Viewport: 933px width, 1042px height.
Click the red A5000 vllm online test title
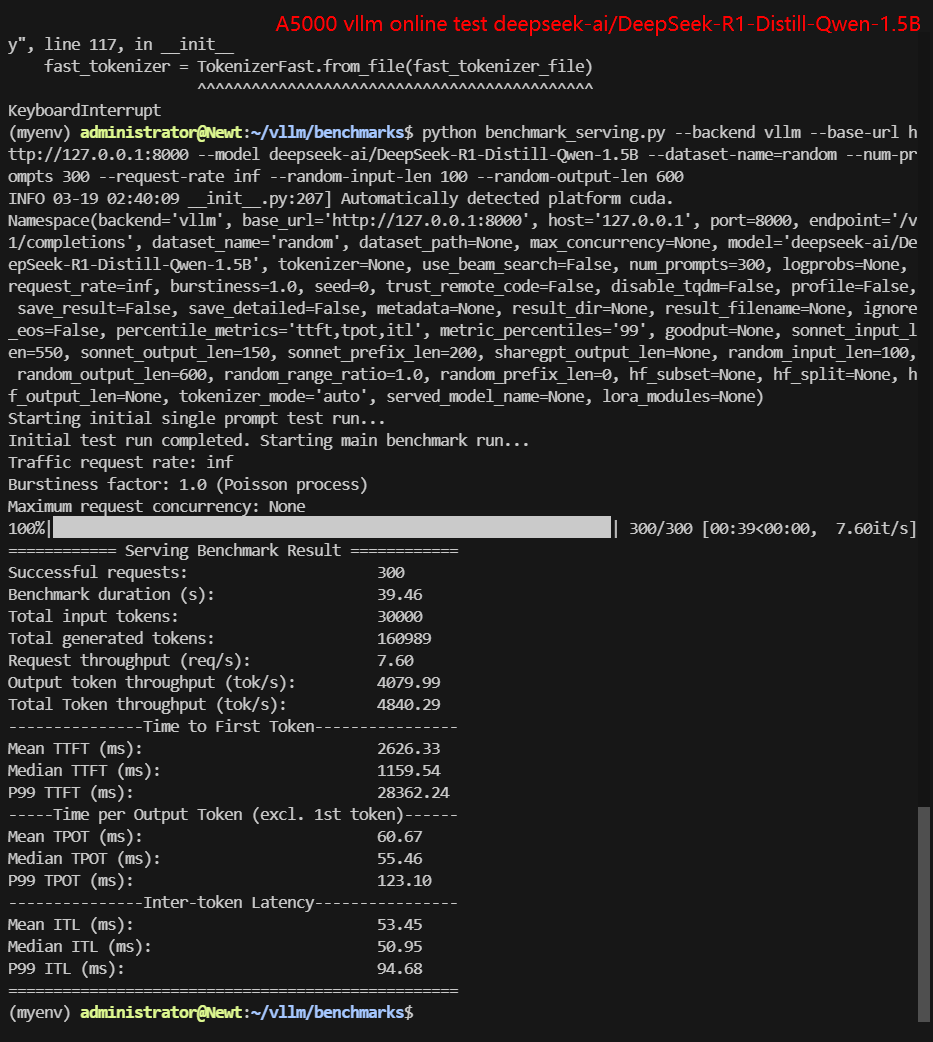coord(598,24)
